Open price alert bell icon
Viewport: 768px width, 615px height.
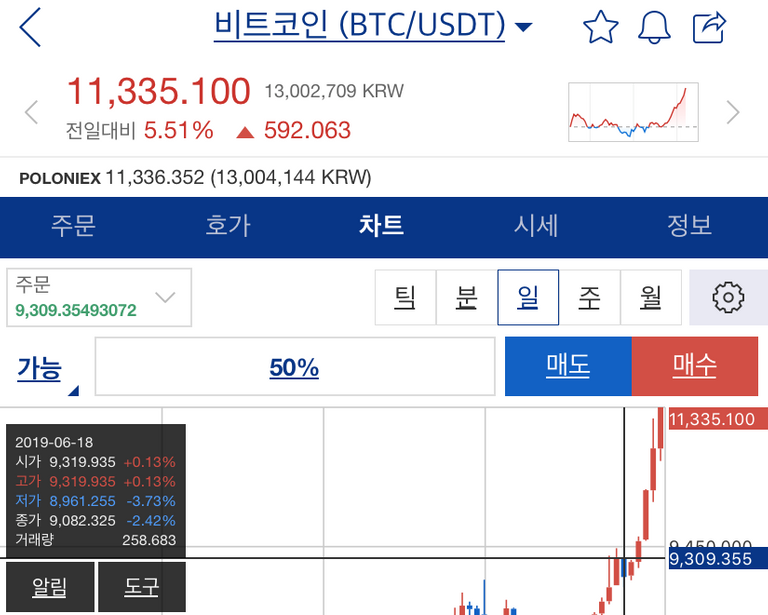pos(655,27)
